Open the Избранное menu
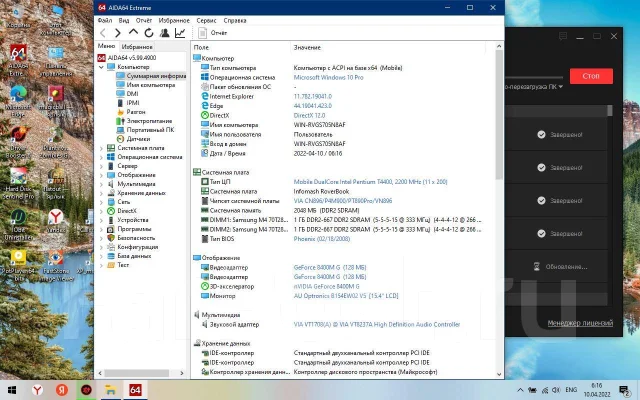Screen dimensions: 640x400 [174, 20]
